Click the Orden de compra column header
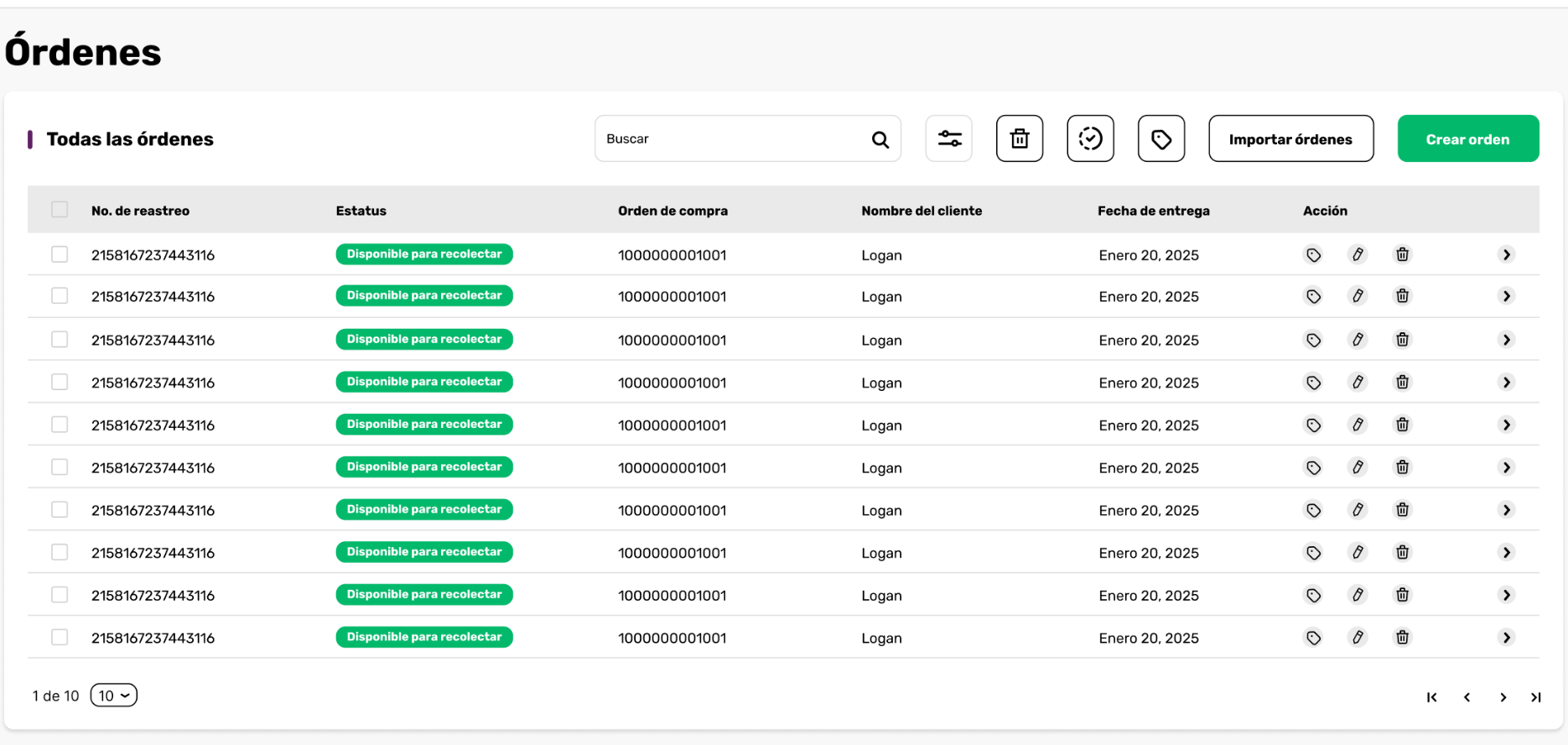 672,211
